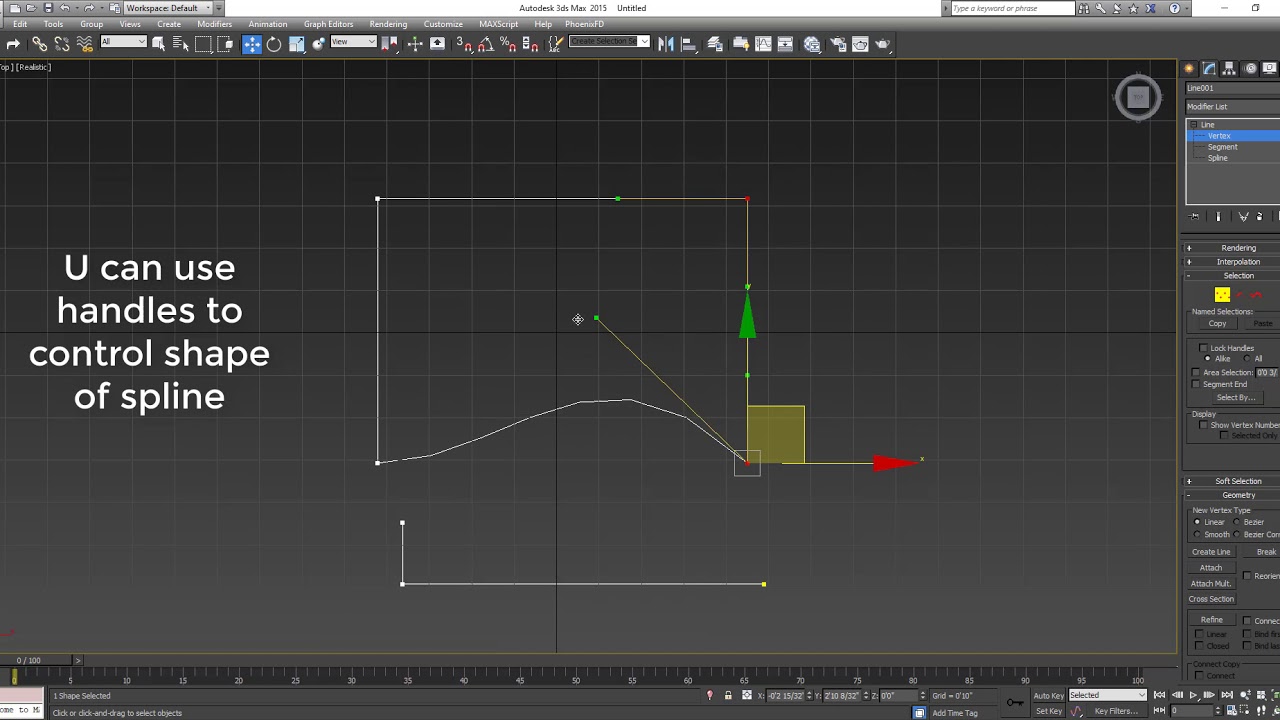This screenshot has width=1280, height=720.
Task: Click the Bind to Space Warp icon
Action: click(84, 44)
